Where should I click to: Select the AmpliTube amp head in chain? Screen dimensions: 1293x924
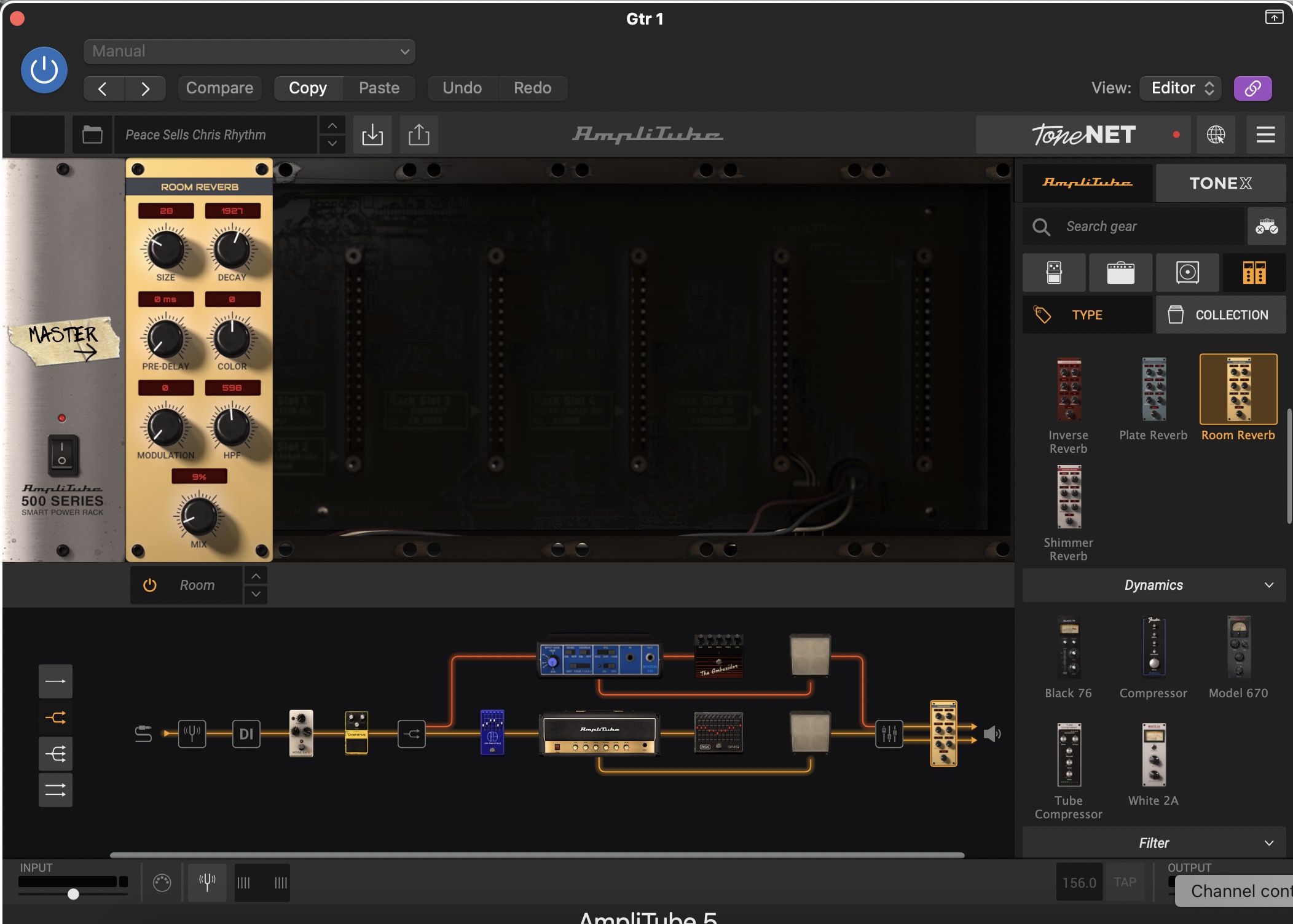click(x=600, y=734)
